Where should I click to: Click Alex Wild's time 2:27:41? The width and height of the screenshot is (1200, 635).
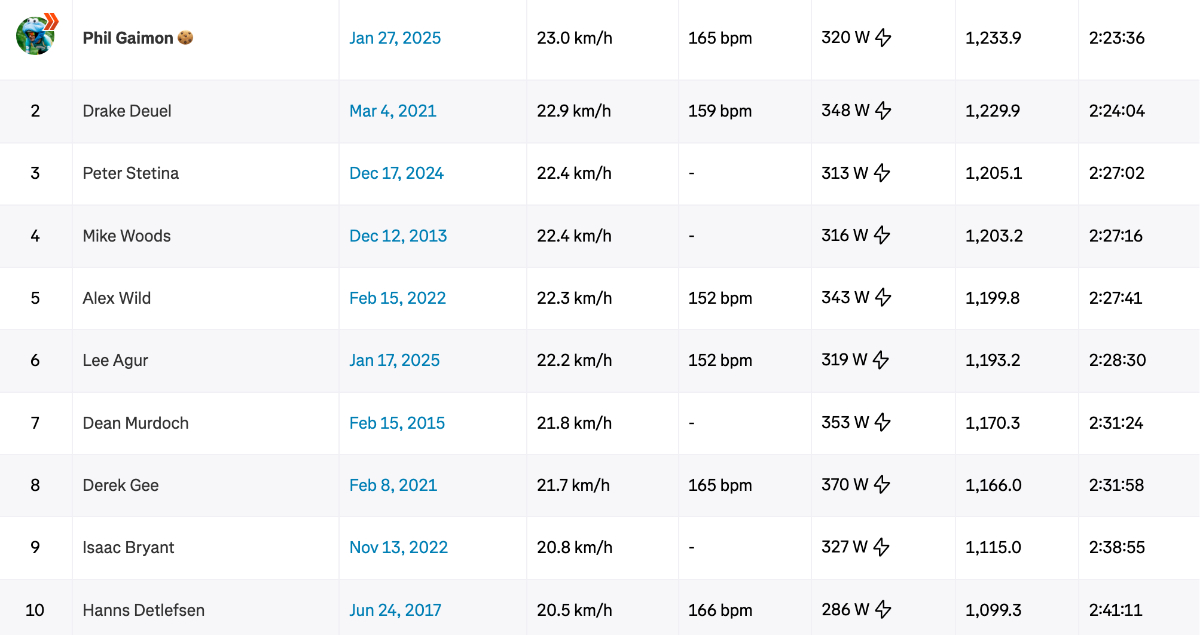[x=1116, y=298]
